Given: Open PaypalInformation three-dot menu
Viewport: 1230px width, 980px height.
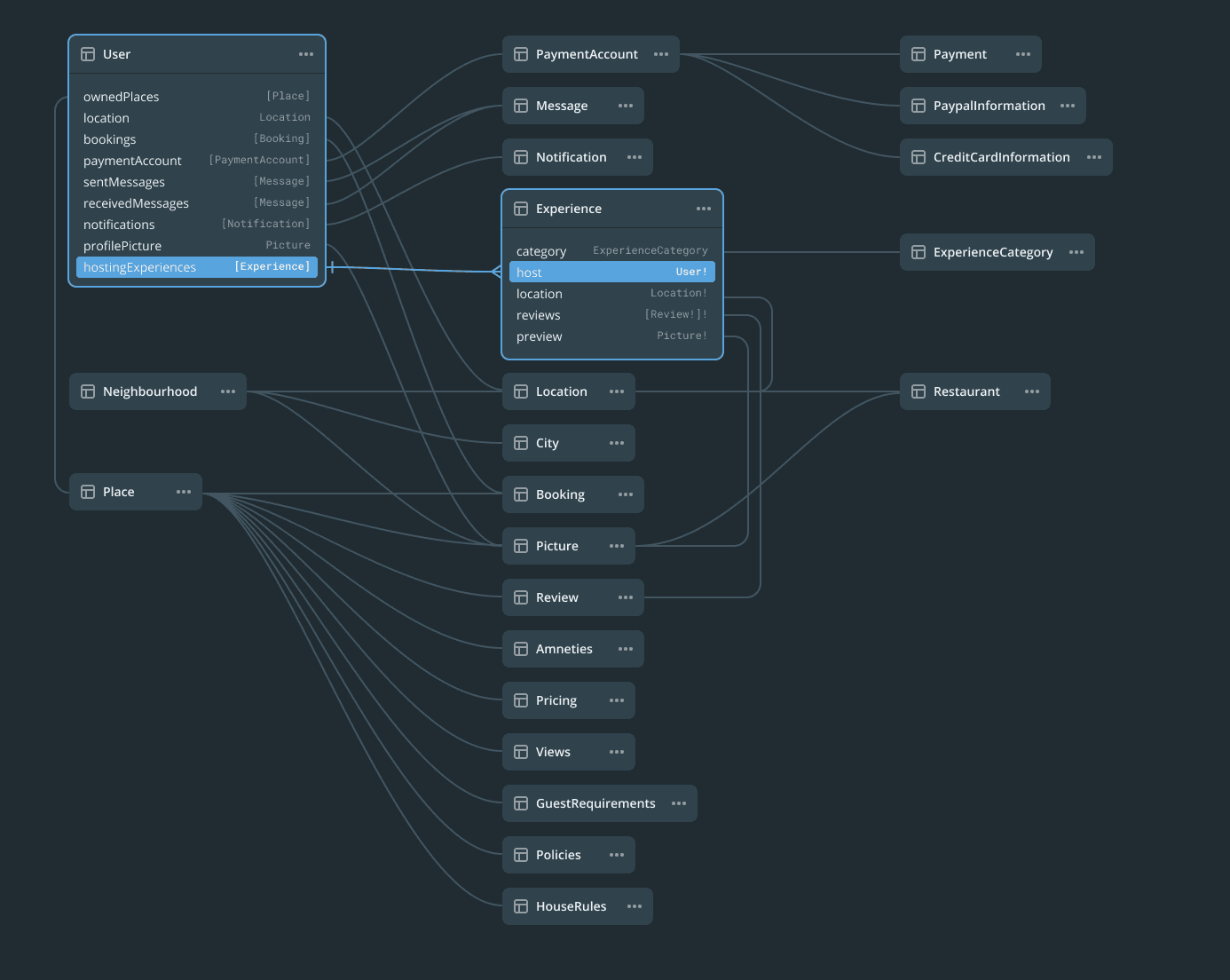Looking at the screenshot, I should coord(1068,106).
